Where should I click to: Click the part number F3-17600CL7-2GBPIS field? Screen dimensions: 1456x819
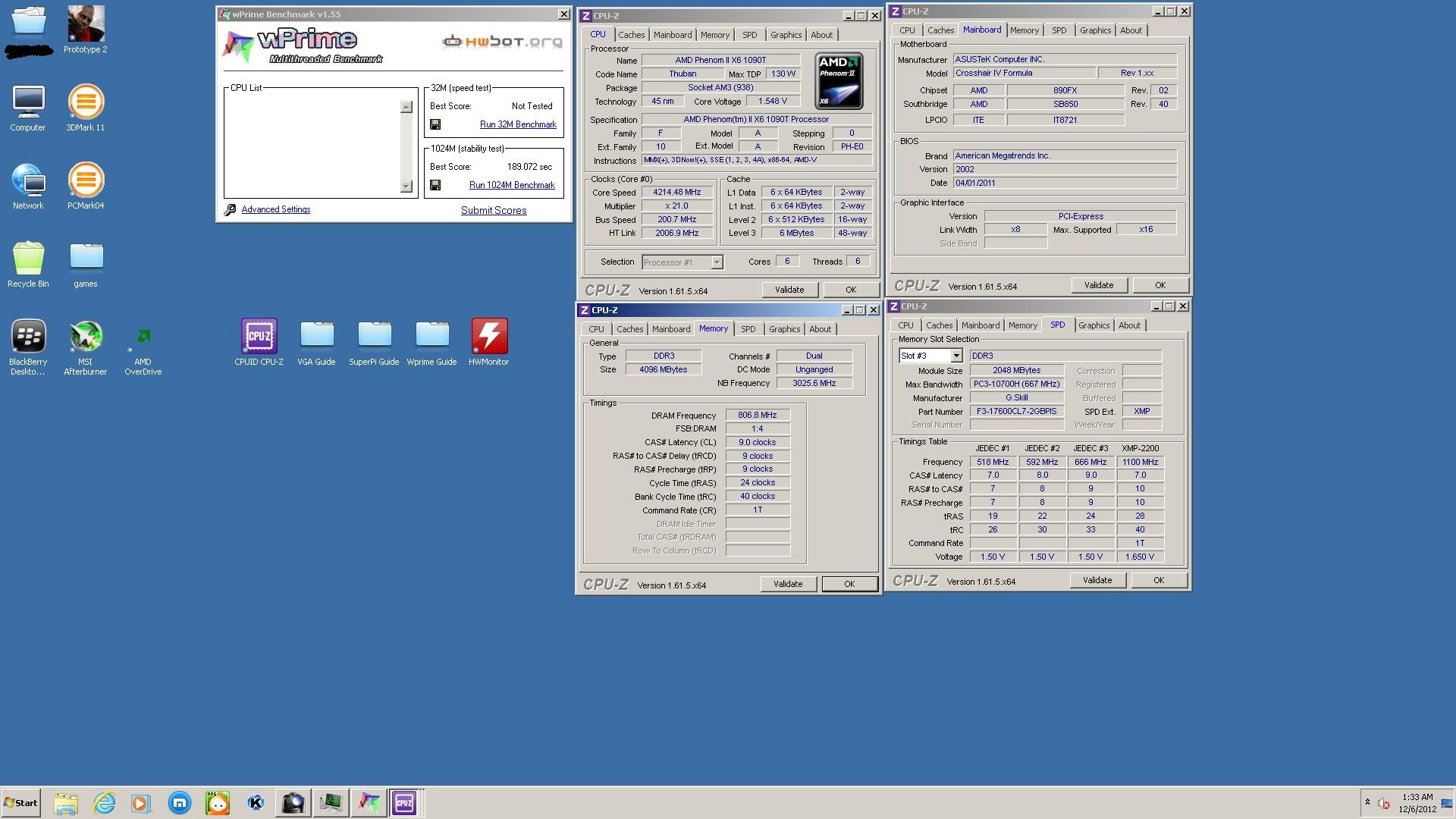(x=1017, y=411)
